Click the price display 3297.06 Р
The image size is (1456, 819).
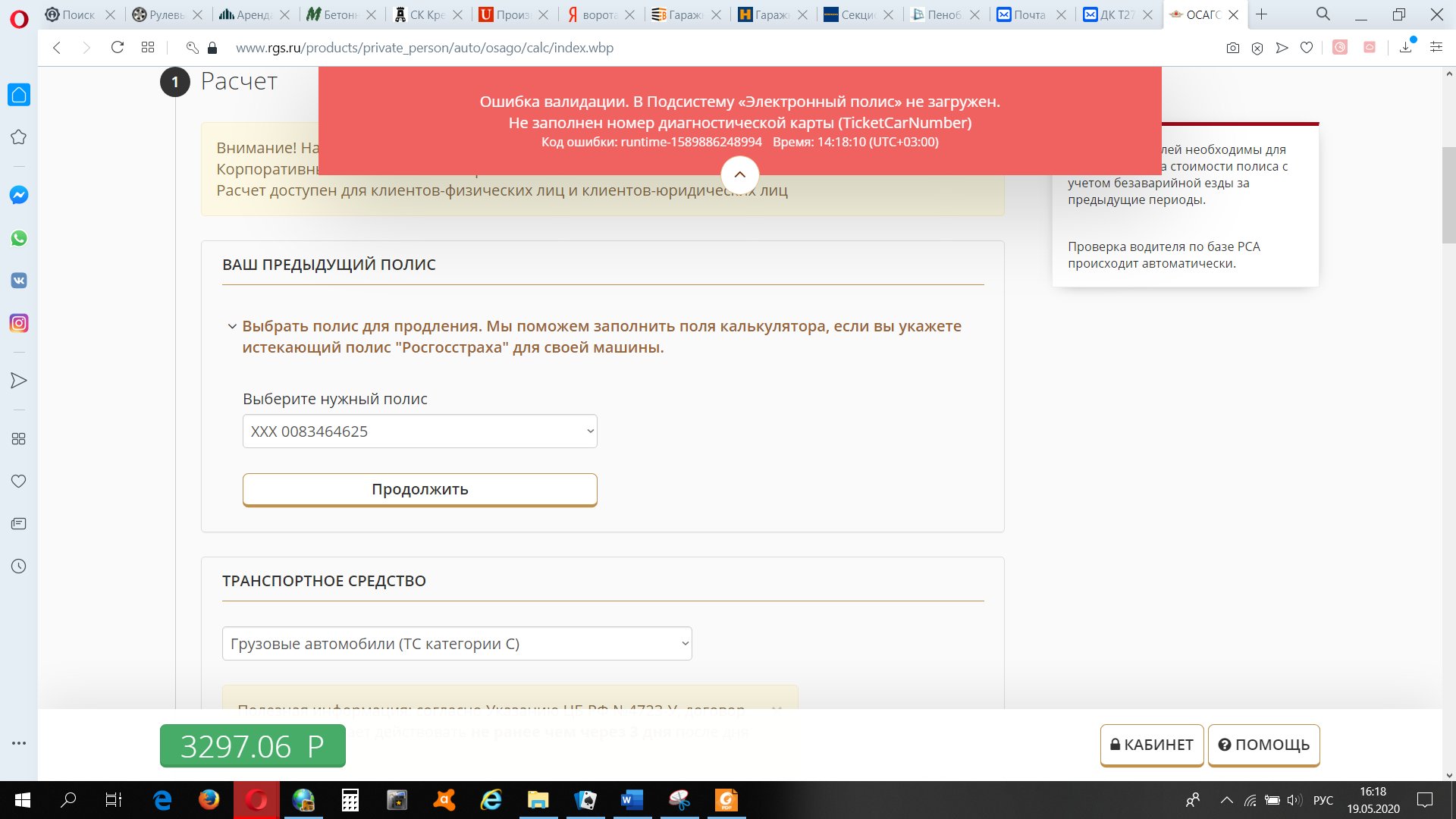(252, 745)
